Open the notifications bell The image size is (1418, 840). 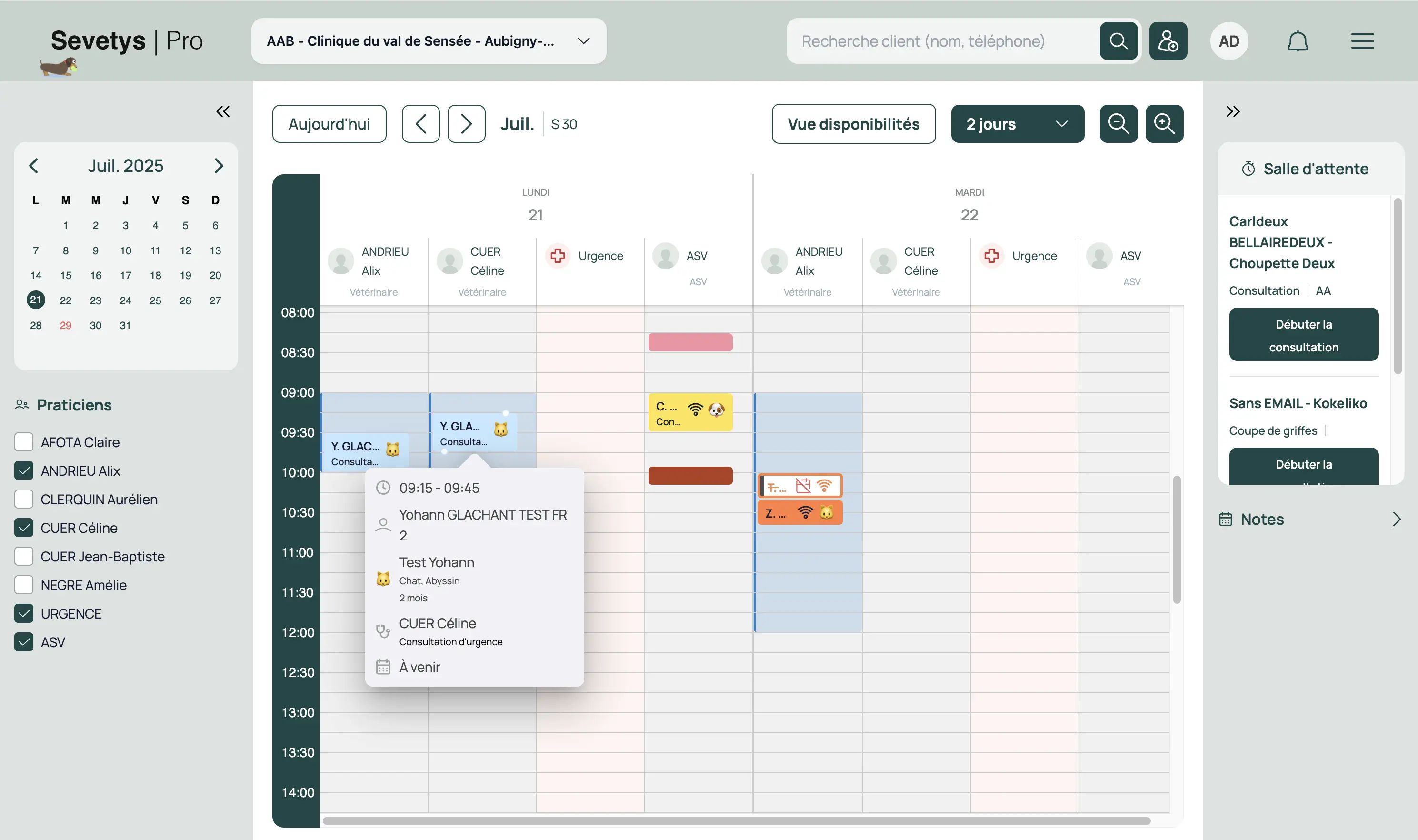click(1298, 41)
